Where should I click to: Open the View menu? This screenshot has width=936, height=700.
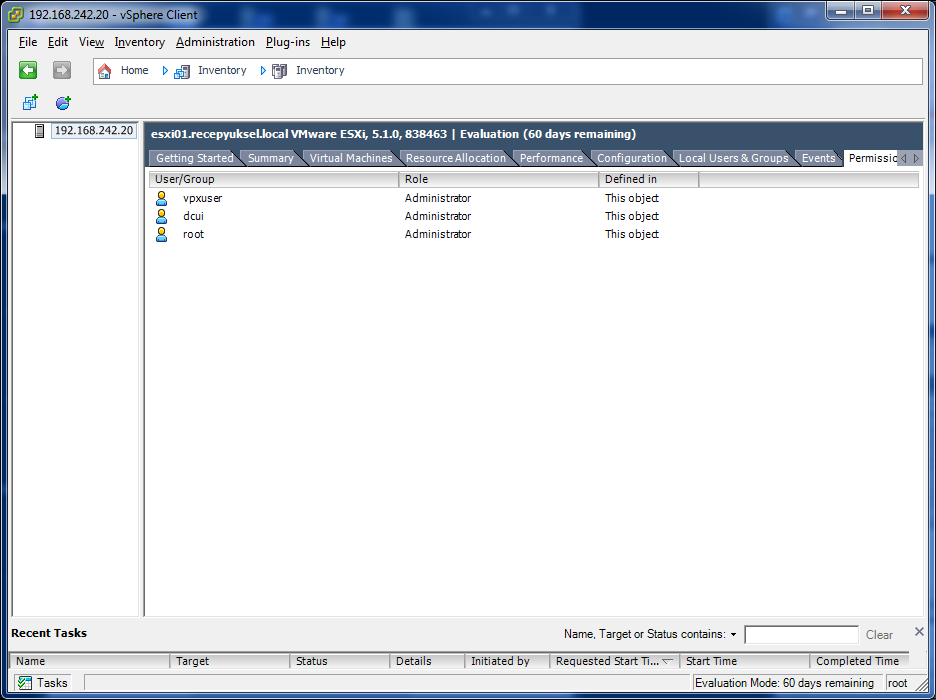tap(91, 42)
